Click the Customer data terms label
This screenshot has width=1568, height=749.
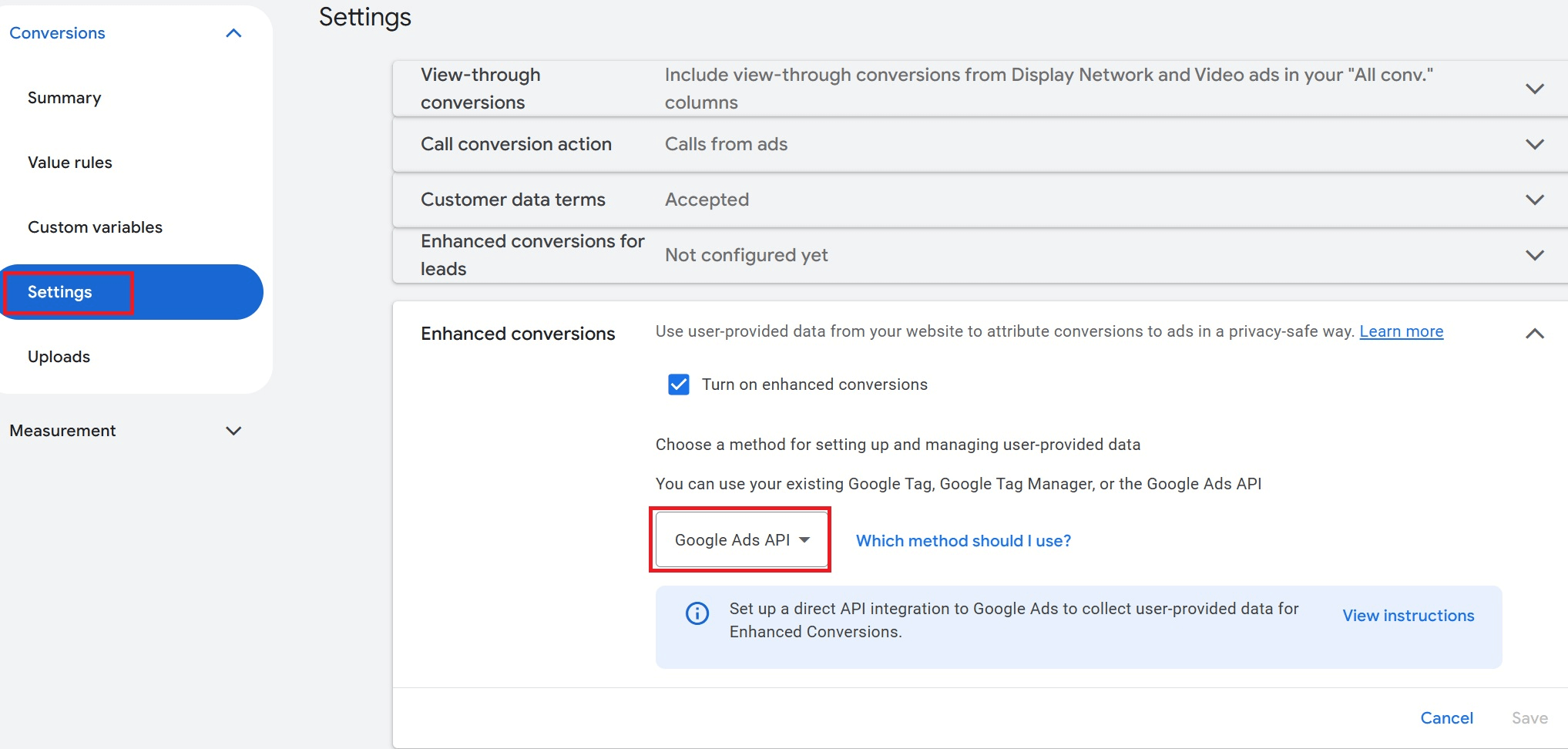coord(513,200)
